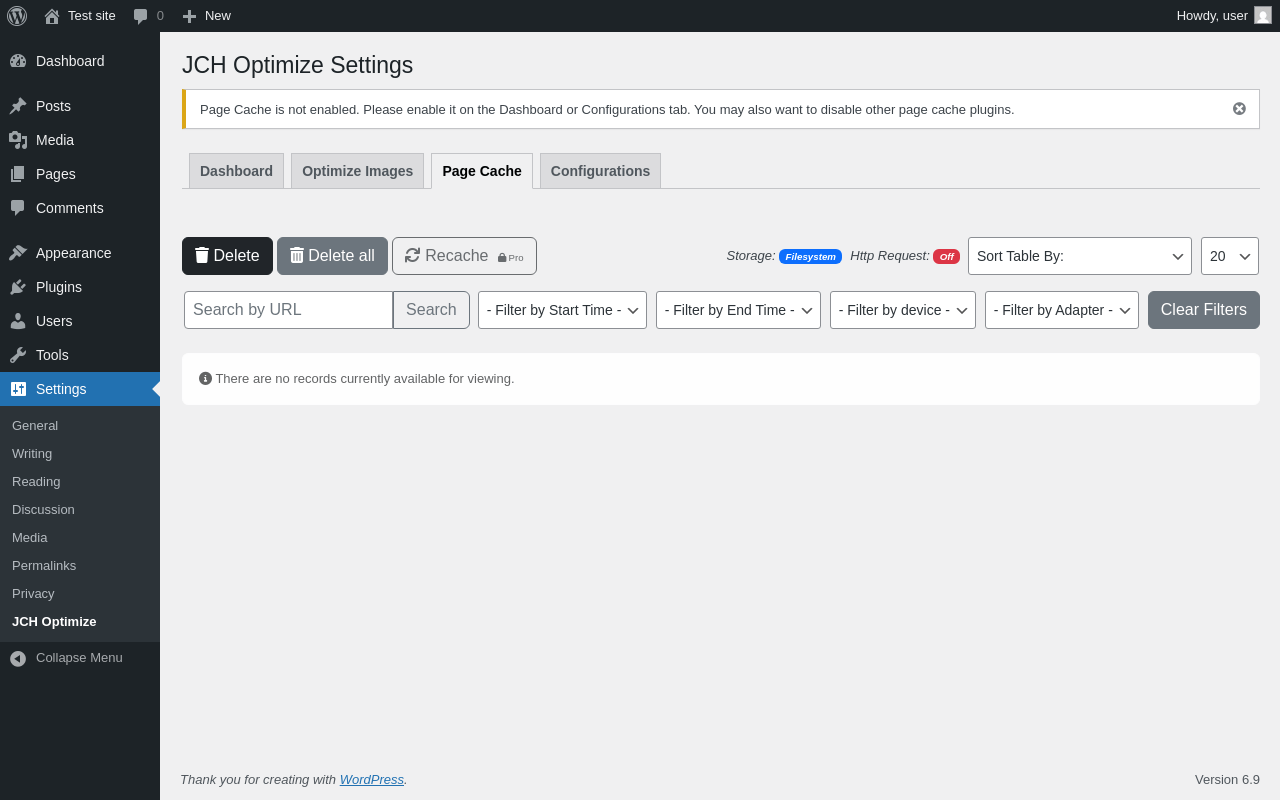Screen dimensions: 1280x800
Task: Open the rows-per-page 20 dropdown
Action: [x=1230, y=256]
